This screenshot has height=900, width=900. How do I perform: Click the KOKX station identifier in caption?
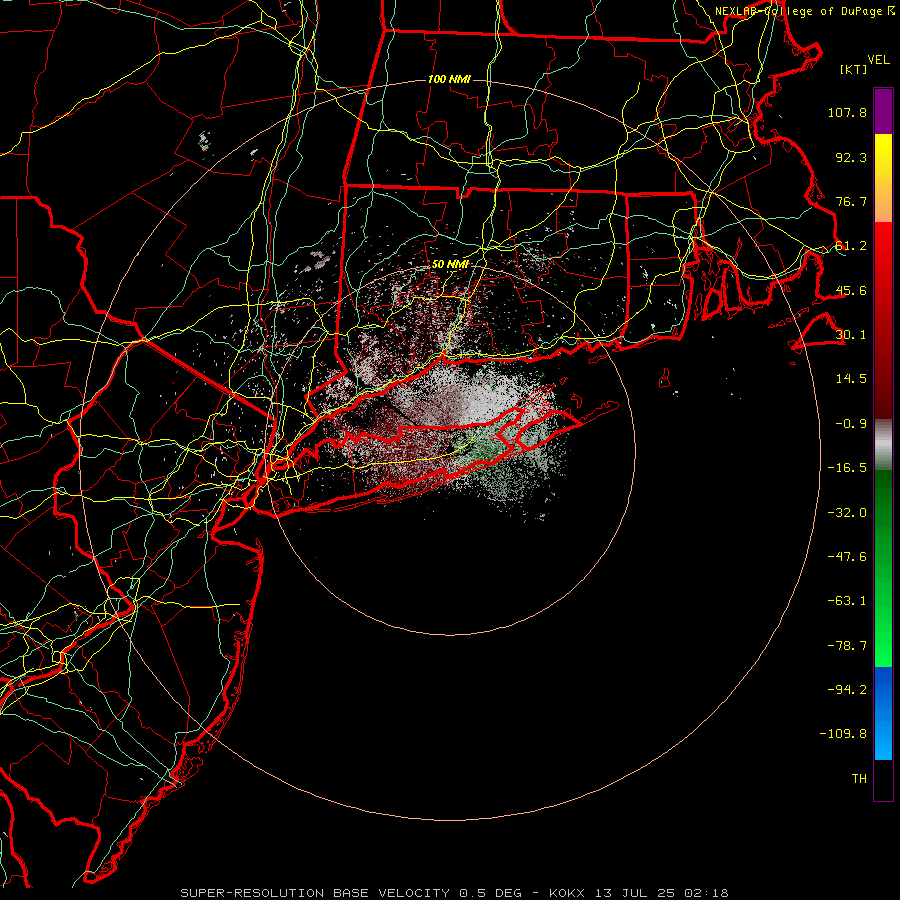[567, 893]
